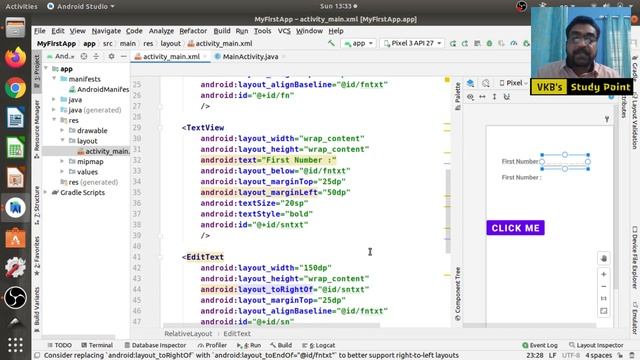This screenshot has height=360, width=640.
Task: Open the Pixel 3 API 27 device dropdown
Action: [413, 43]
